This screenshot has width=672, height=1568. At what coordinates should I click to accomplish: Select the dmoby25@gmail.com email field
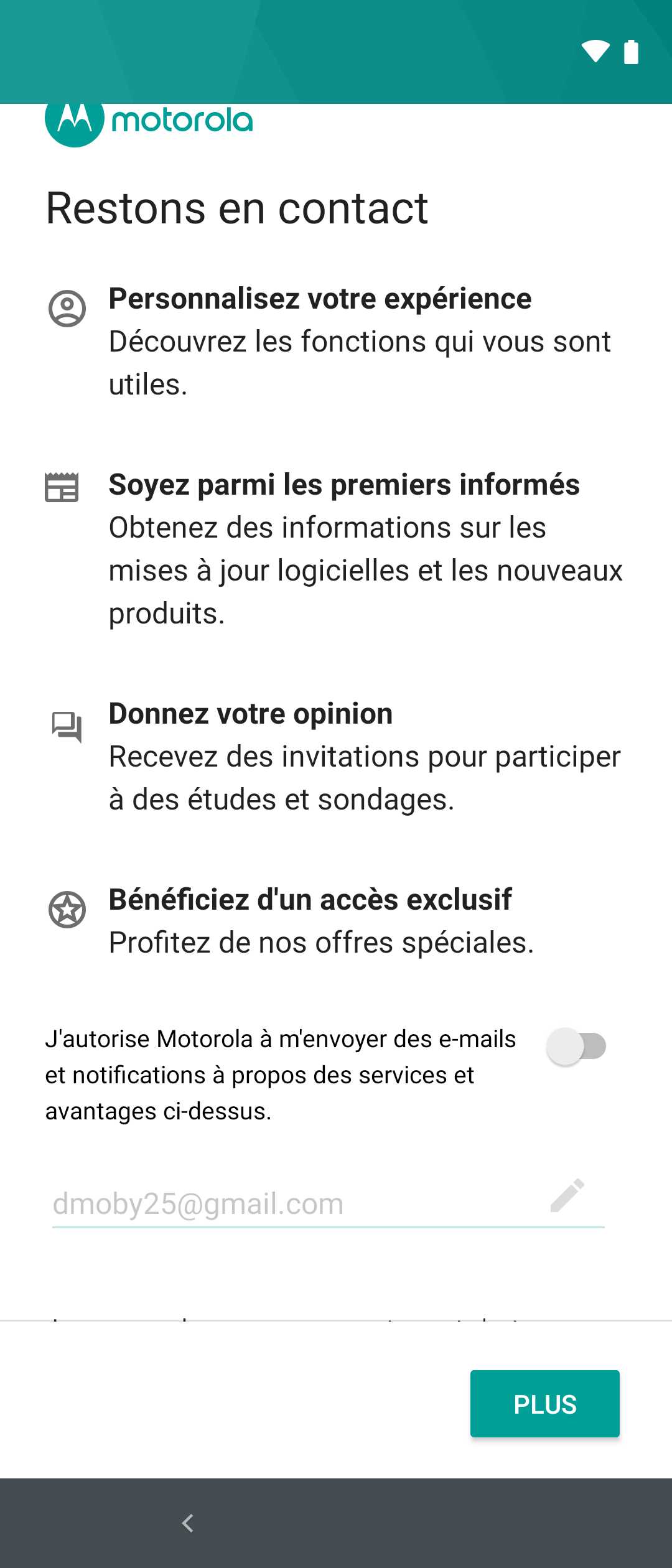click(329, 1203)
